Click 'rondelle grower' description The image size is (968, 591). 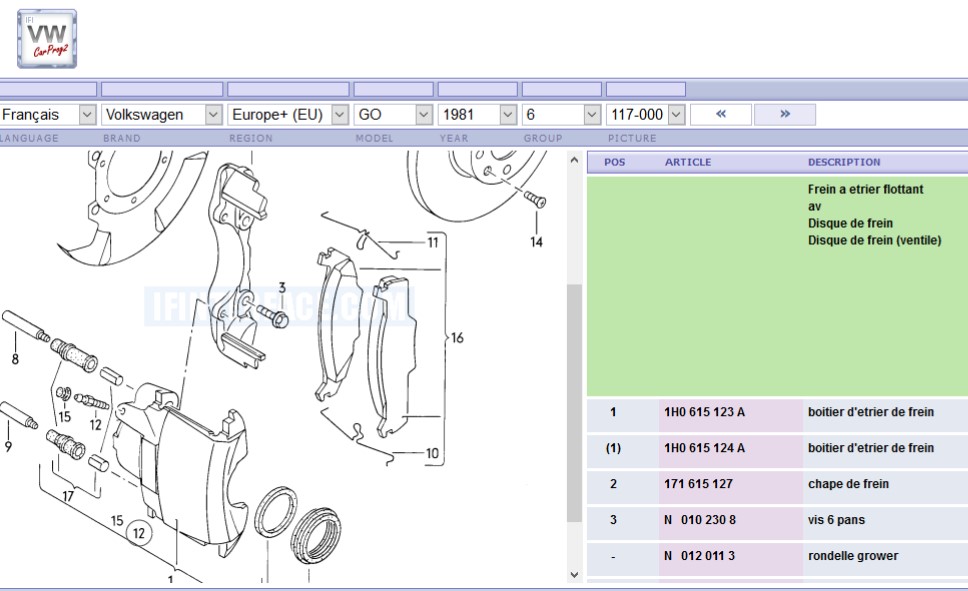(853, 556)
